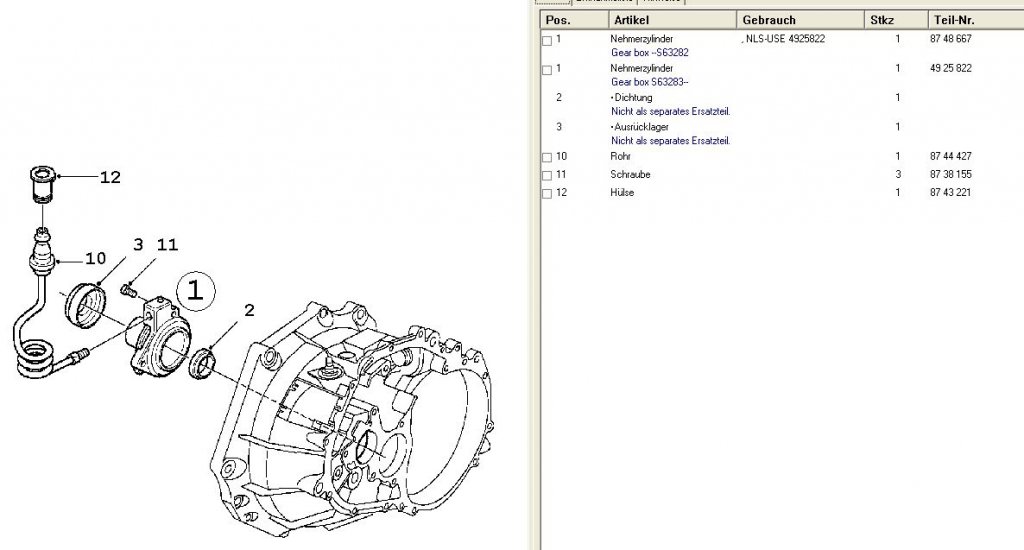This screenshot has height=550, width=1024.
Task: Click the 'Rohr' article name
Action: point(620,157)
